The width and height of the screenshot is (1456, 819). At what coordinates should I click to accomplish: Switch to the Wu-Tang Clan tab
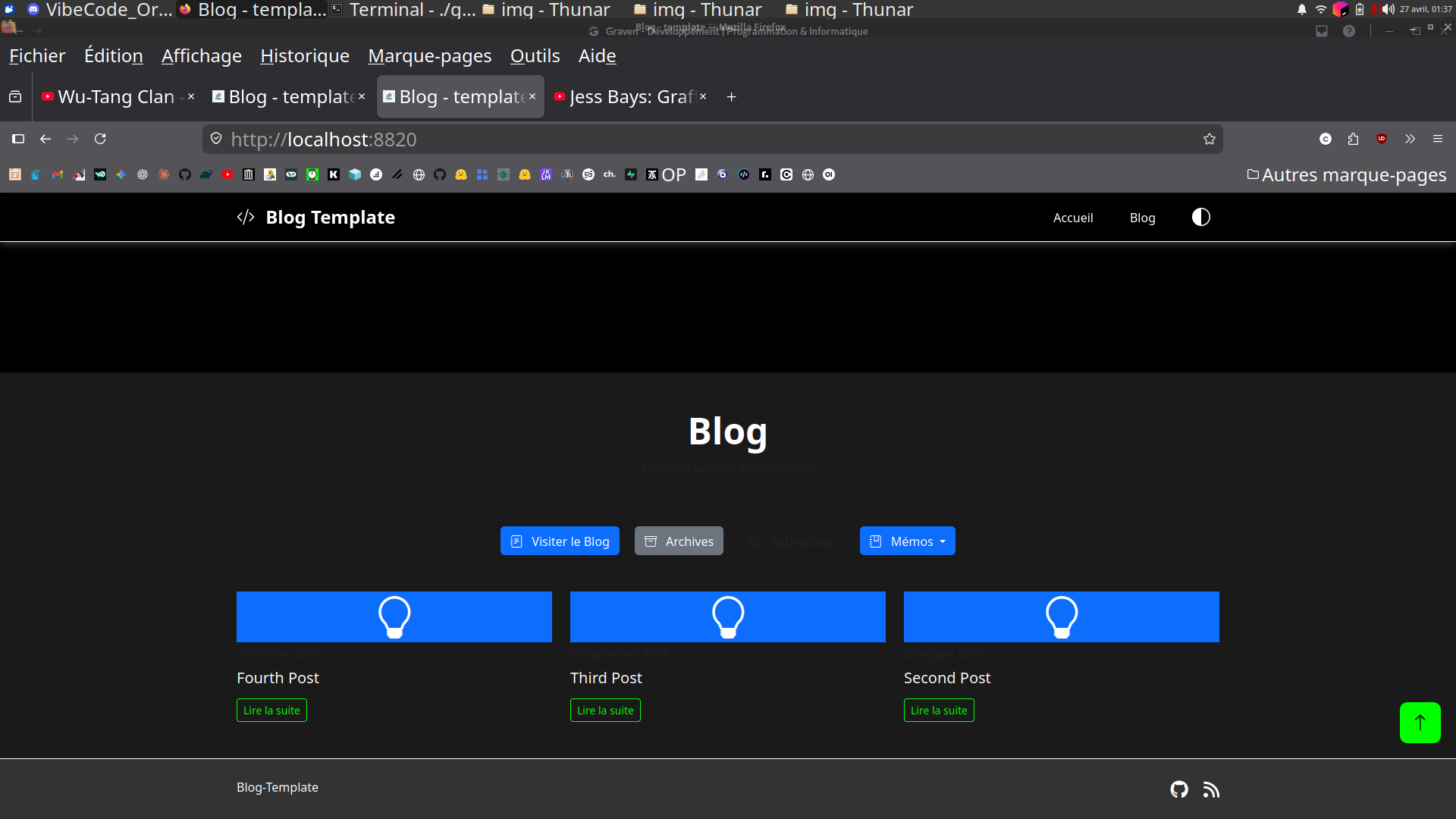click(x=115, y=97)
